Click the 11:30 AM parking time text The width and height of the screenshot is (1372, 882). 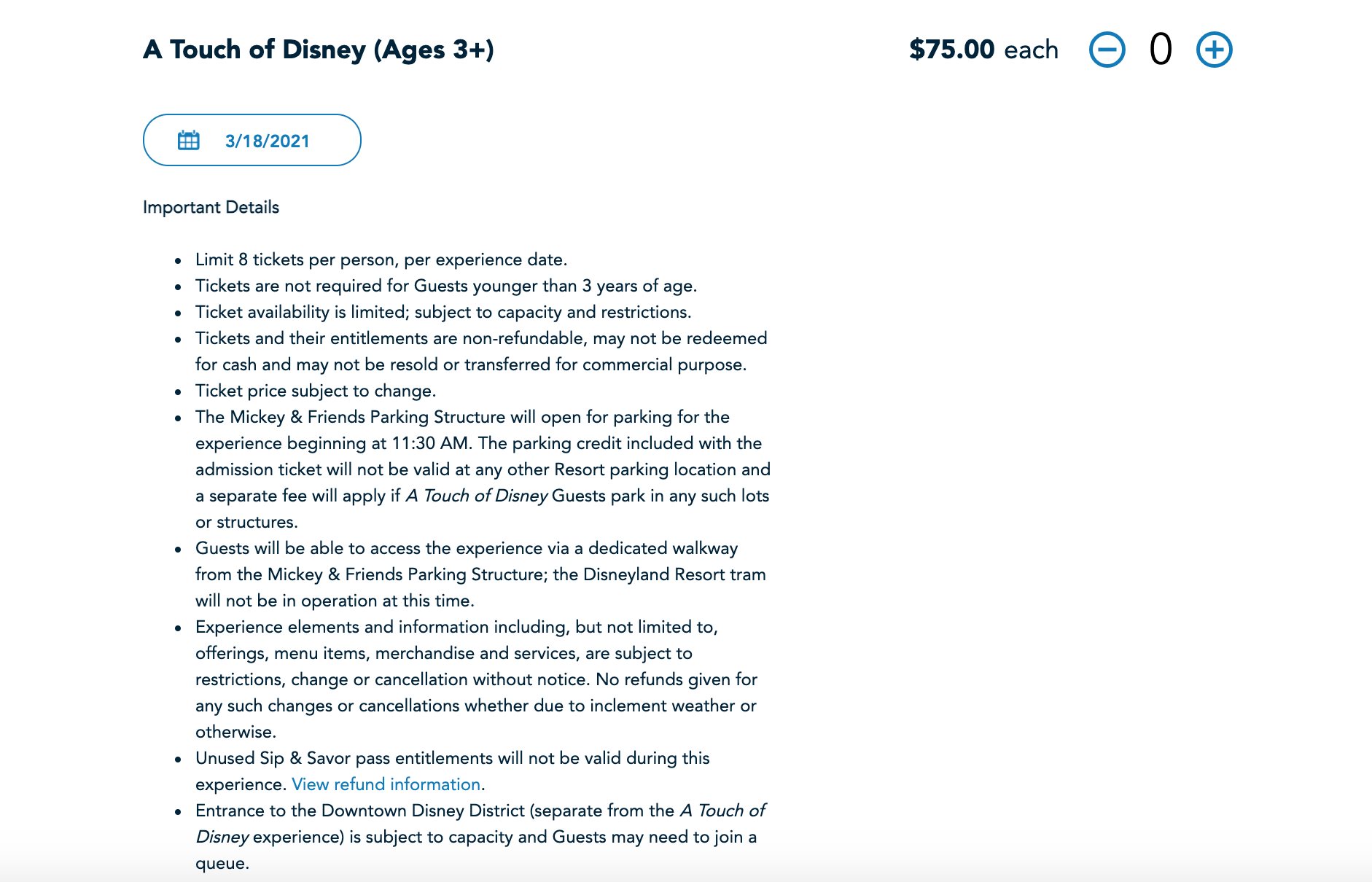(430, 443)
